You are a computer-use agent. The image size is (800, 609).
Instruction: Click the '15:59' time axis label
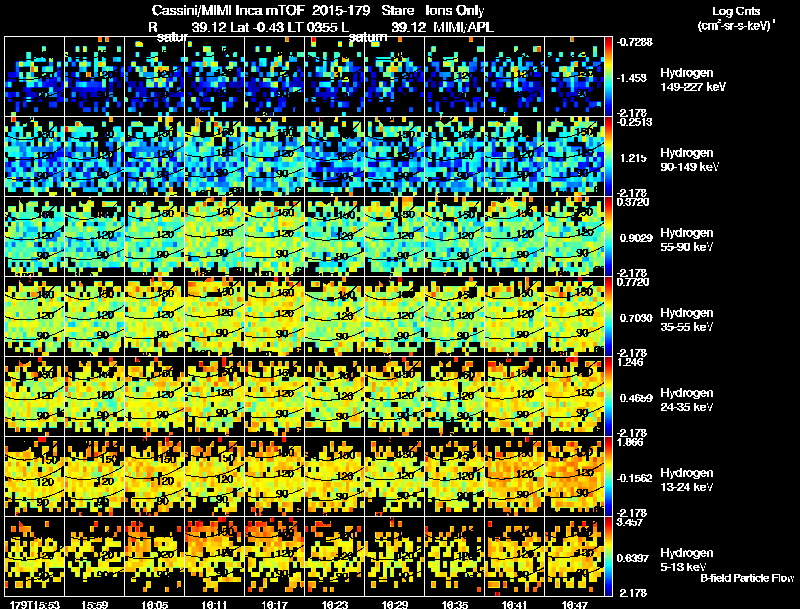(94, 604)
